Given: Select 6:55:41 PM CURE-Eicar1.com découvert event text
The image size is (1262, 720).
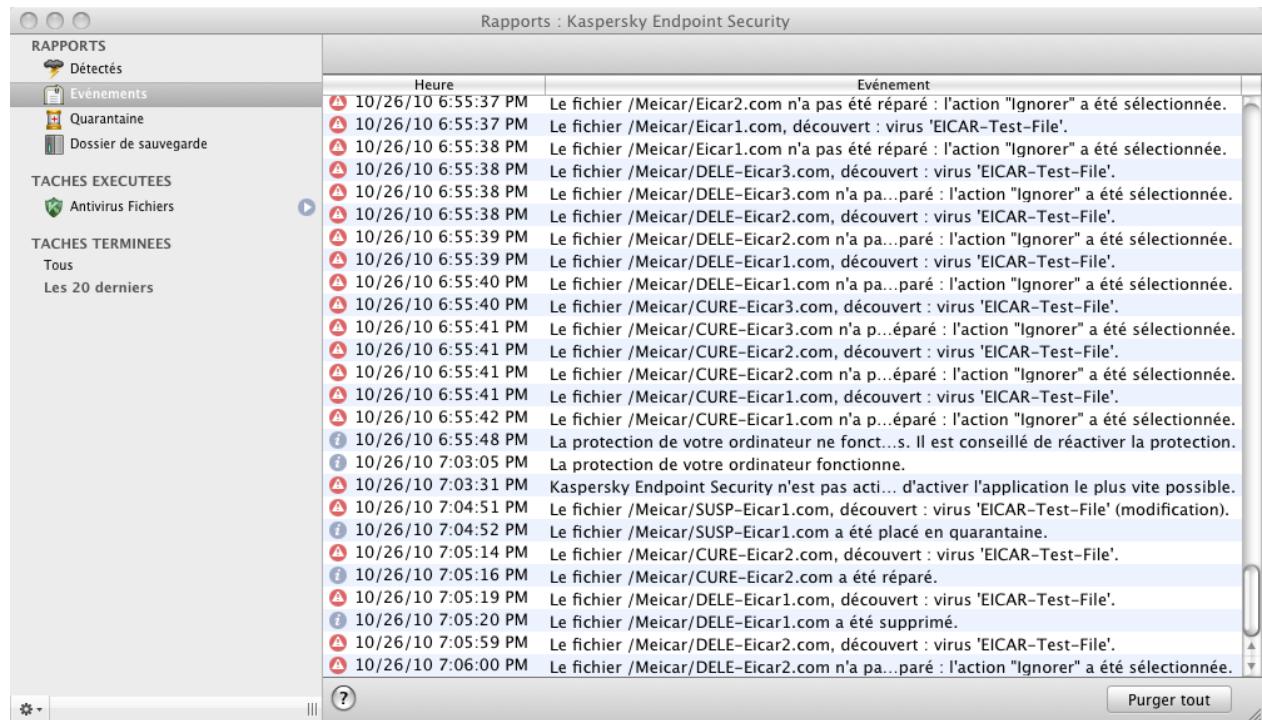Looking at the screenshot, I should [x=833, y=396].
